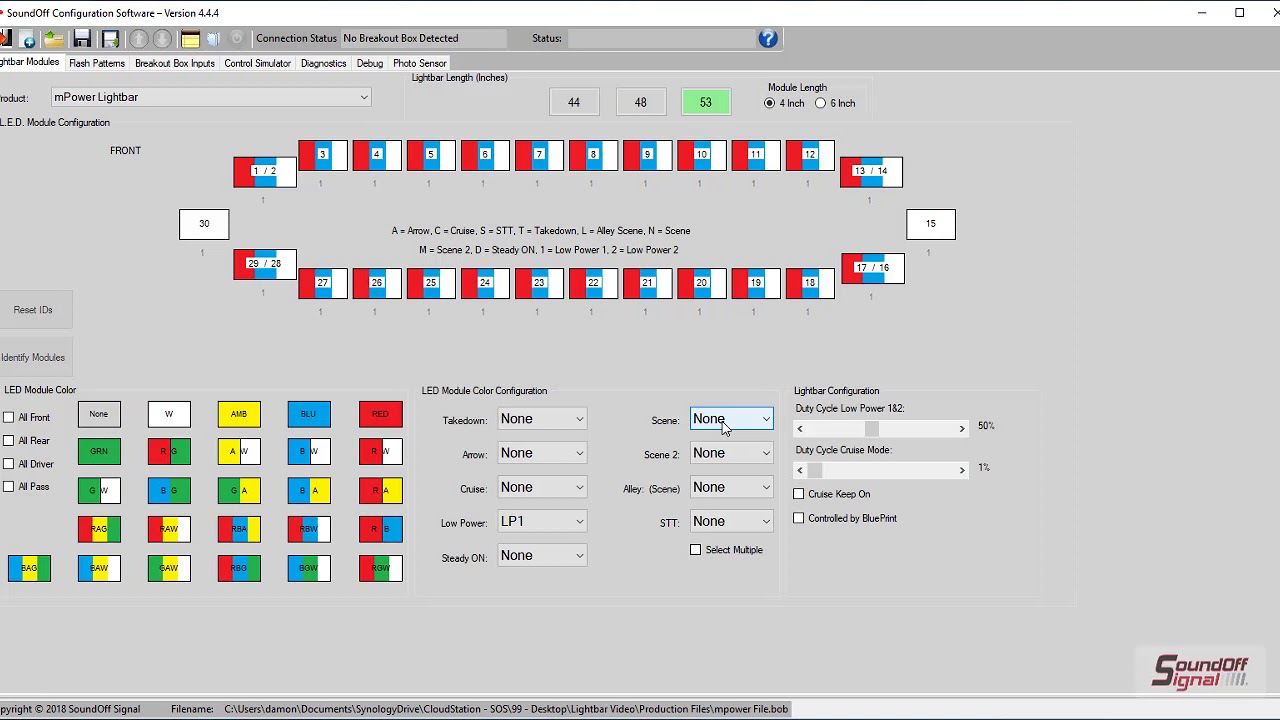Switch to the Breakout Box Inputs tab

click(x=175, y=63)
